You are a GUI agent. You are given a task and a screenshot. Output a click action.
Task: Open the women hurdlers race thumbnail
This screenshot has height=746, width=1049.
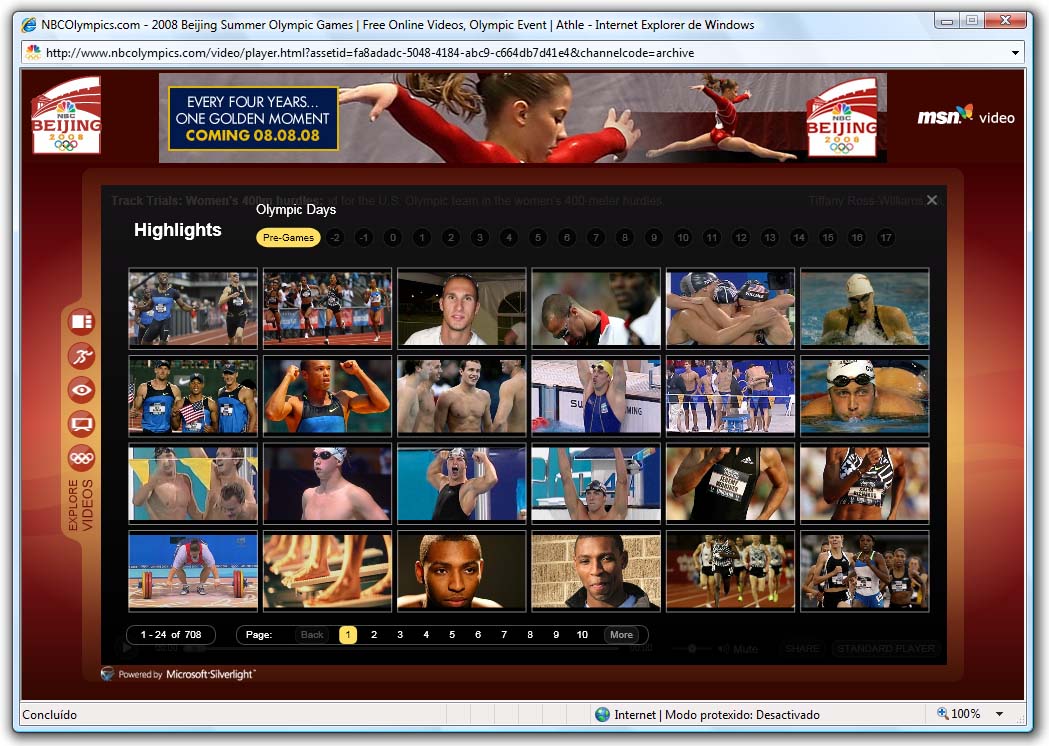pos(327,308)
